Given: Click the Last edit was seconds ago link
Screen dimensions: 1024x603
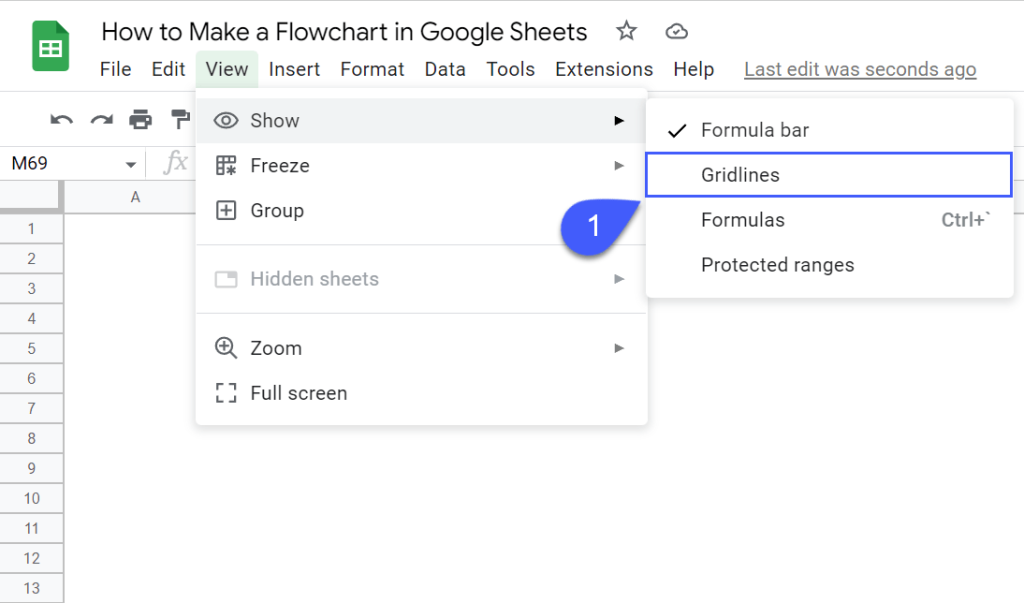Looking at the screenshot, I should tap(859, 69).
